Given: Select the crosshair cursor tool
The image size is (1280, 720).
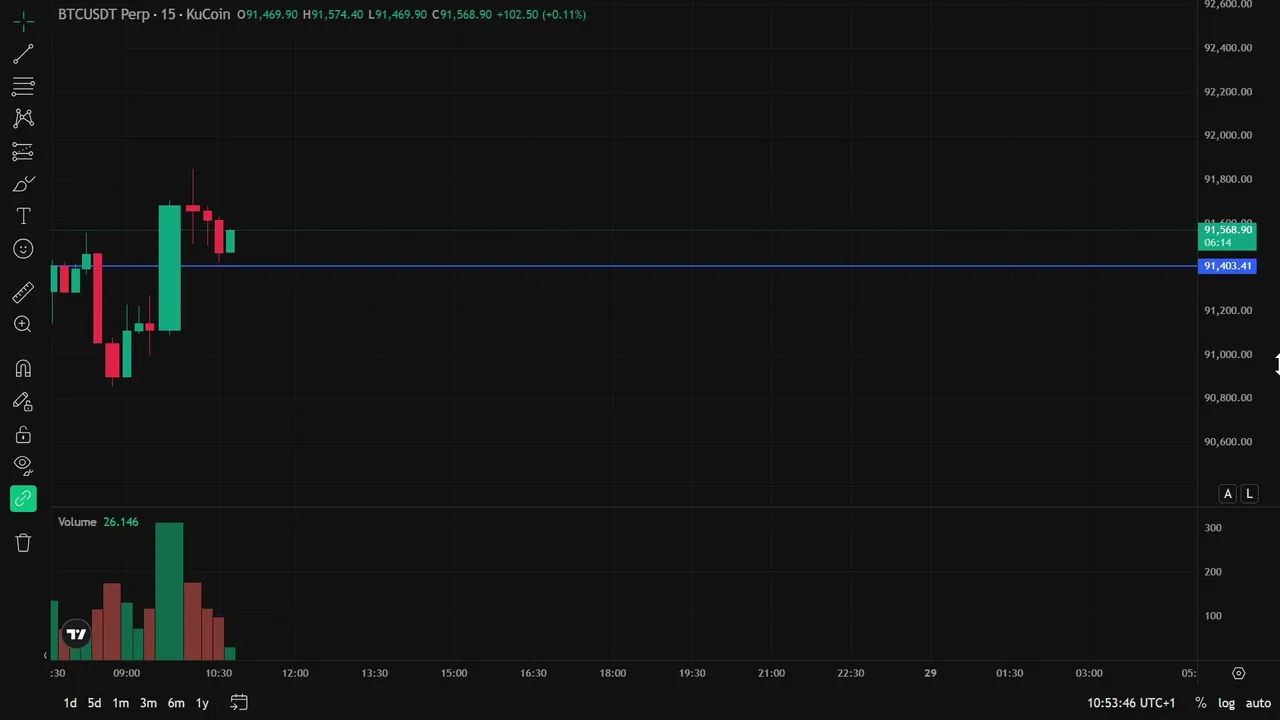Looking at the screenshot, I should coord(23,21).
